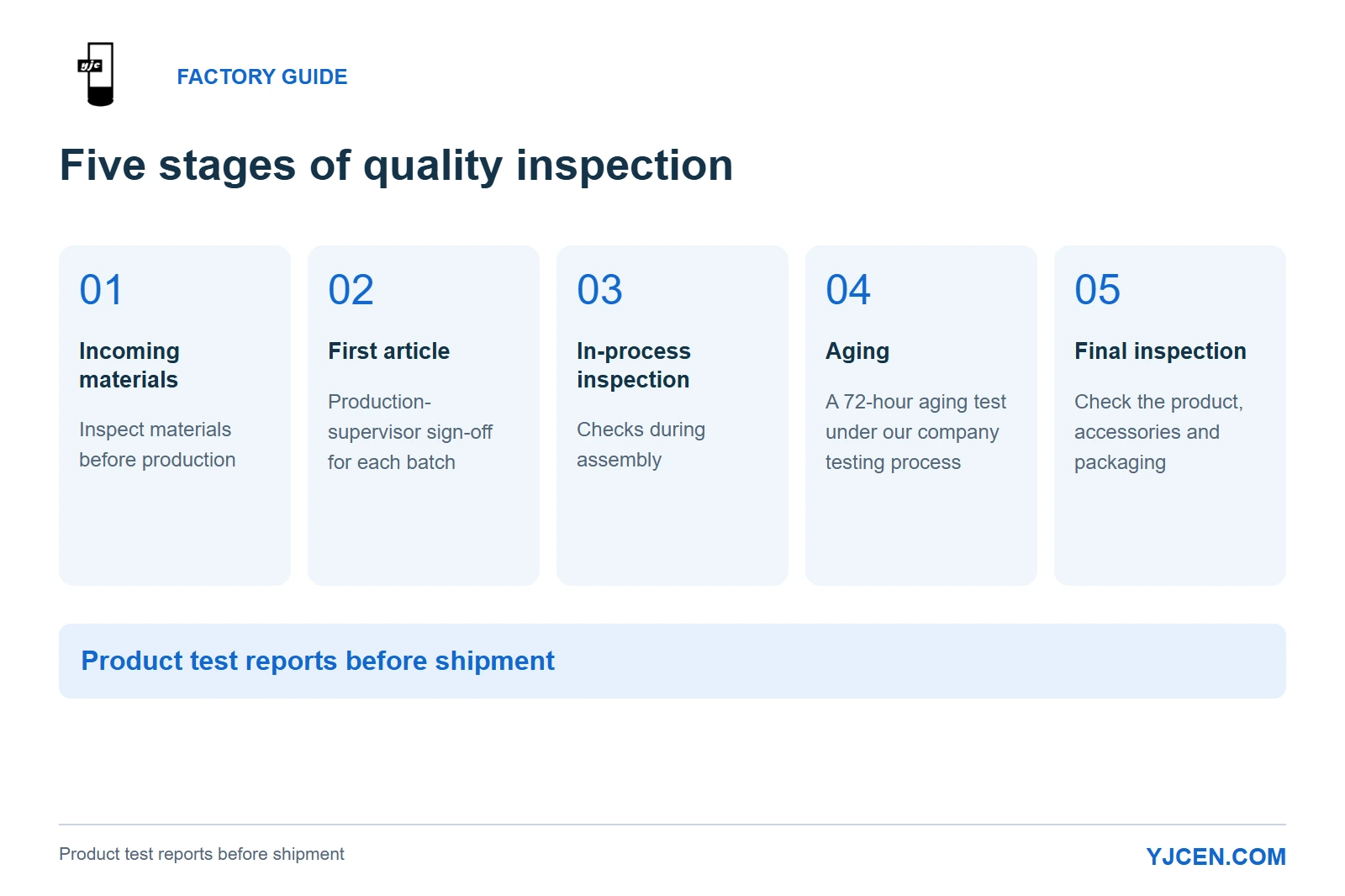Screen dimensions: 1345x896
Task: Click the stage number 01
Action: tap(101, 290)
